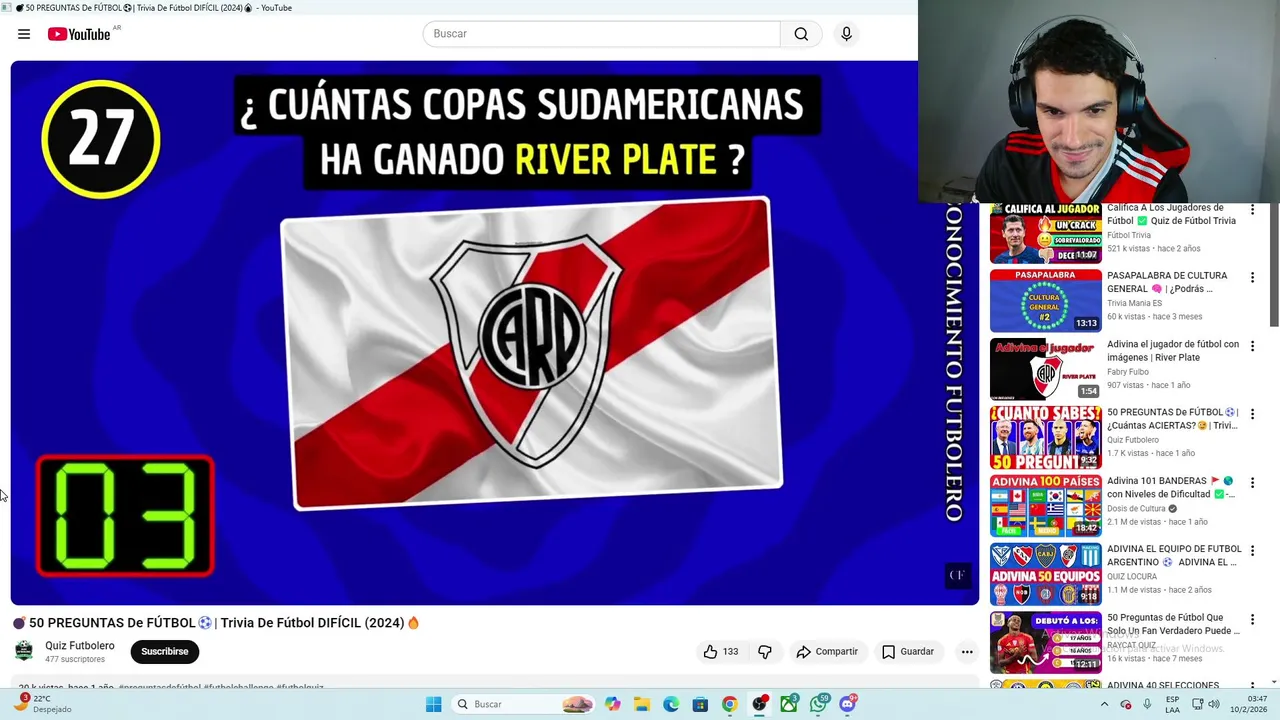Open the Quiz Futbolero channel avatar
Image resolution: width=1280 pixels, height=720 pixels.
(24, 651)
